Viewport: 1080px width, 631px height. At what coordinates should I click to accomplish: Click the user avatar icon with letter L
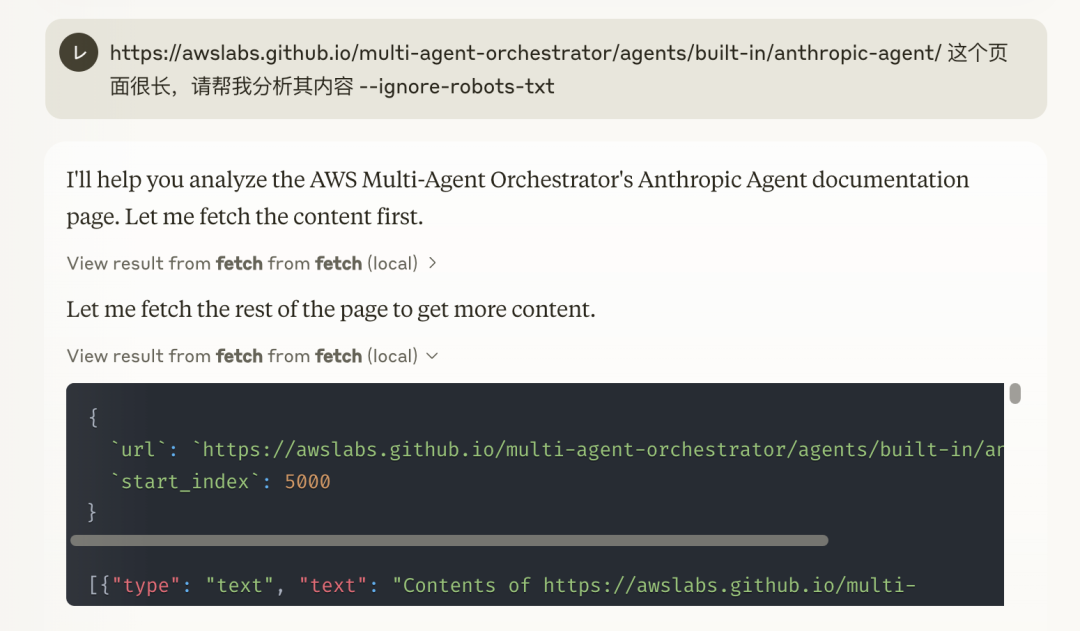coord(79,52)
